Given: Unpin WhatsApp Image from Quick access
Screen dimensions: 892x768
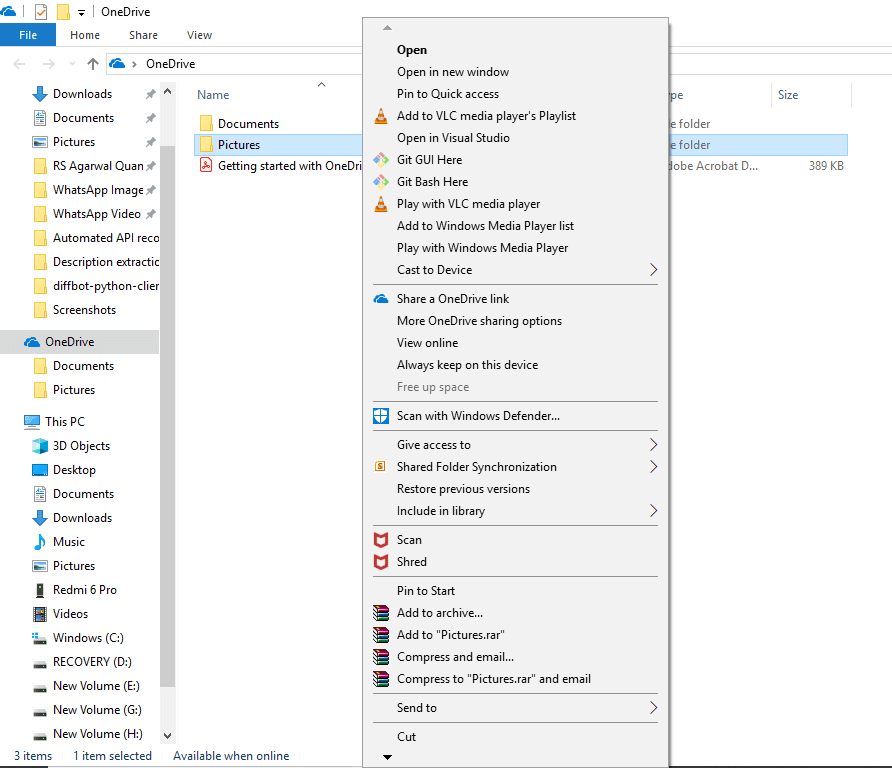Looking at the screenshot, I should click(x=148, y=190).
